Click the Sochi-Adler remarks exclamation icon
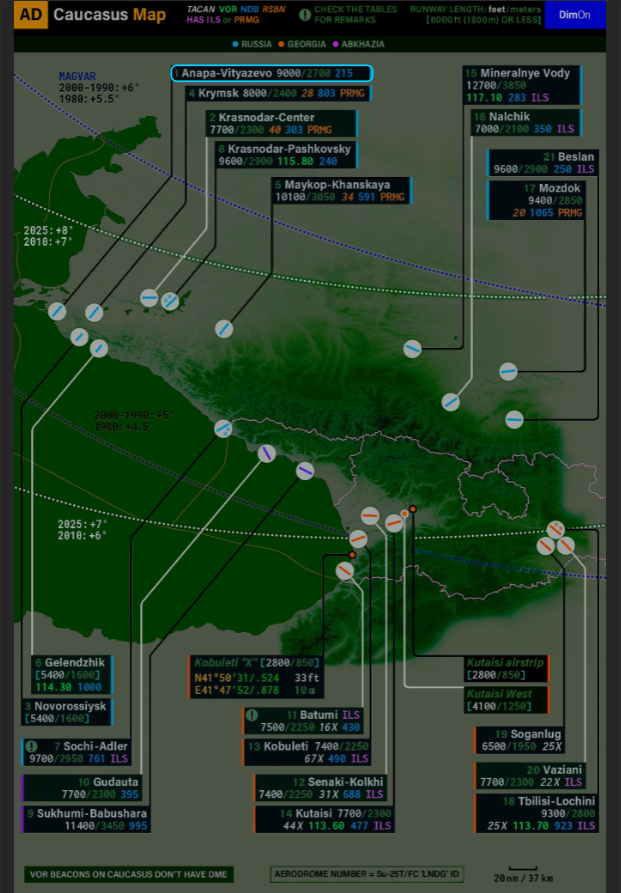 [x=31, y=746]
